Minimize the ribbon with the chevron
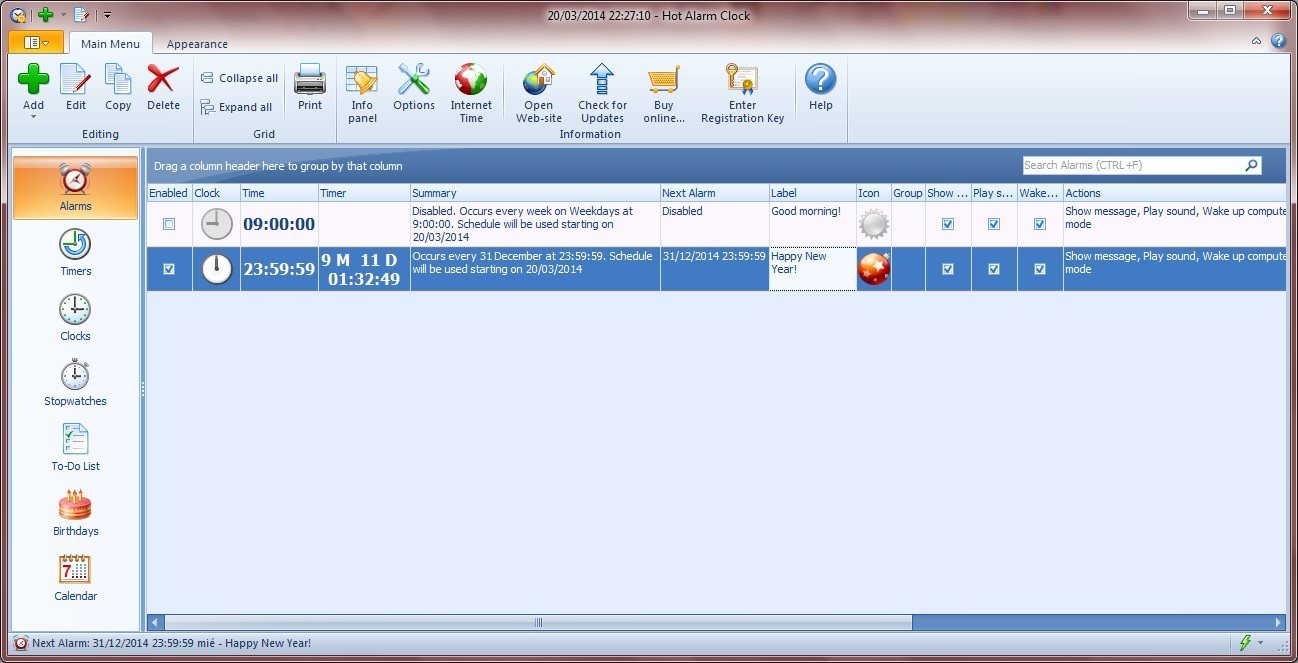 click(x=1256, y=43)
